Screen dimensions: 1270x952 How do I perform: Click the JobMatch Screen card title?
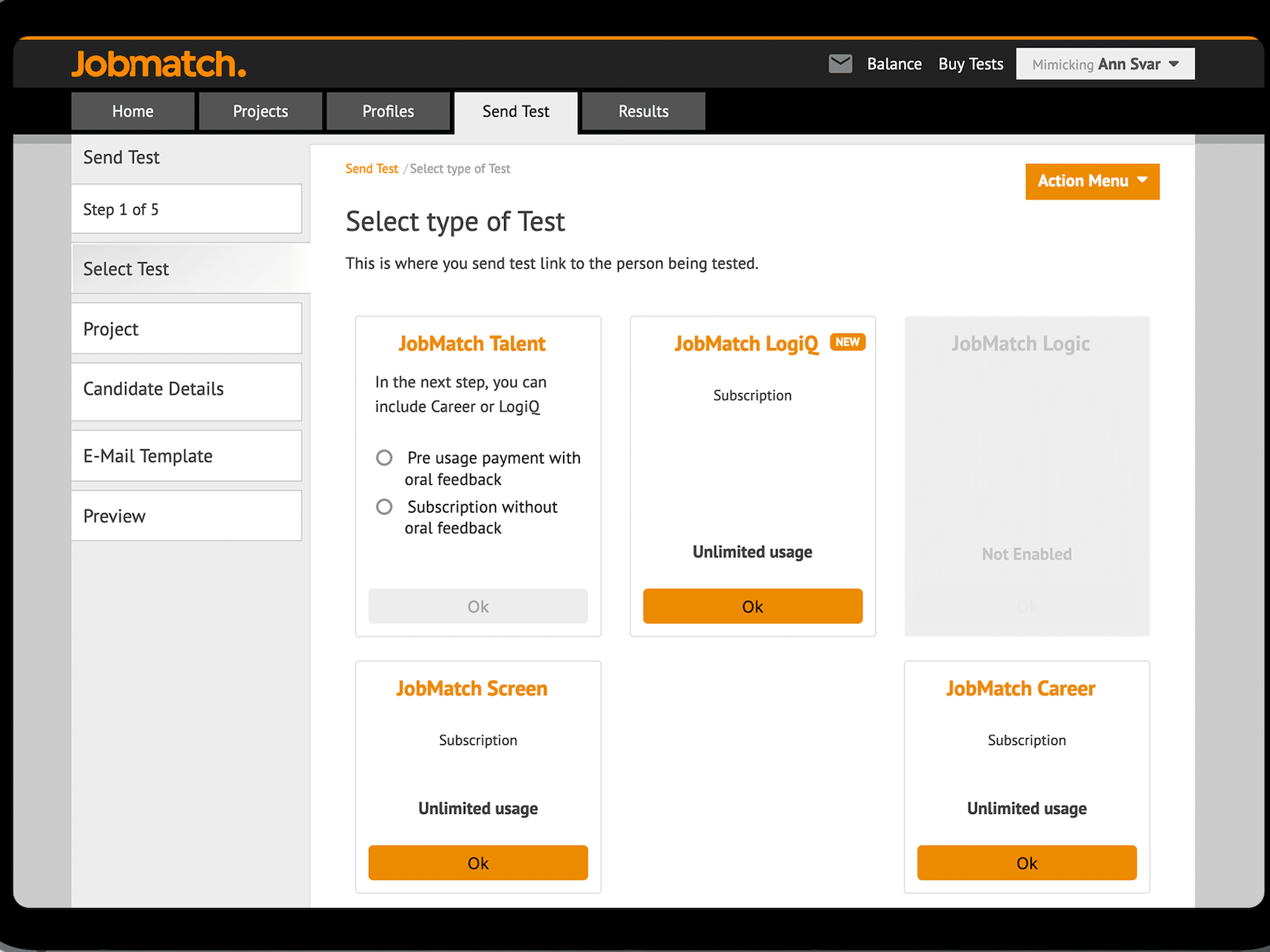[x=472, y=688]
